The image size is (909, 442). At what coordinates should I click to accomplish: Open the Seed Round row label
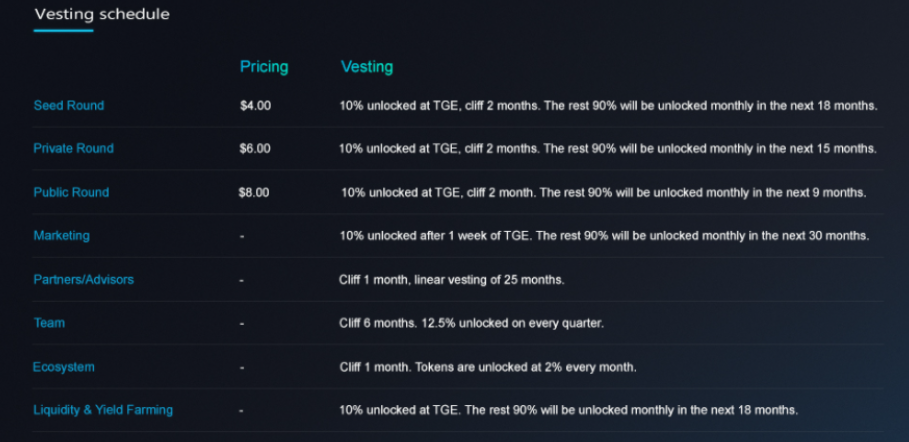pyautogui.click(x=69, y=105)
